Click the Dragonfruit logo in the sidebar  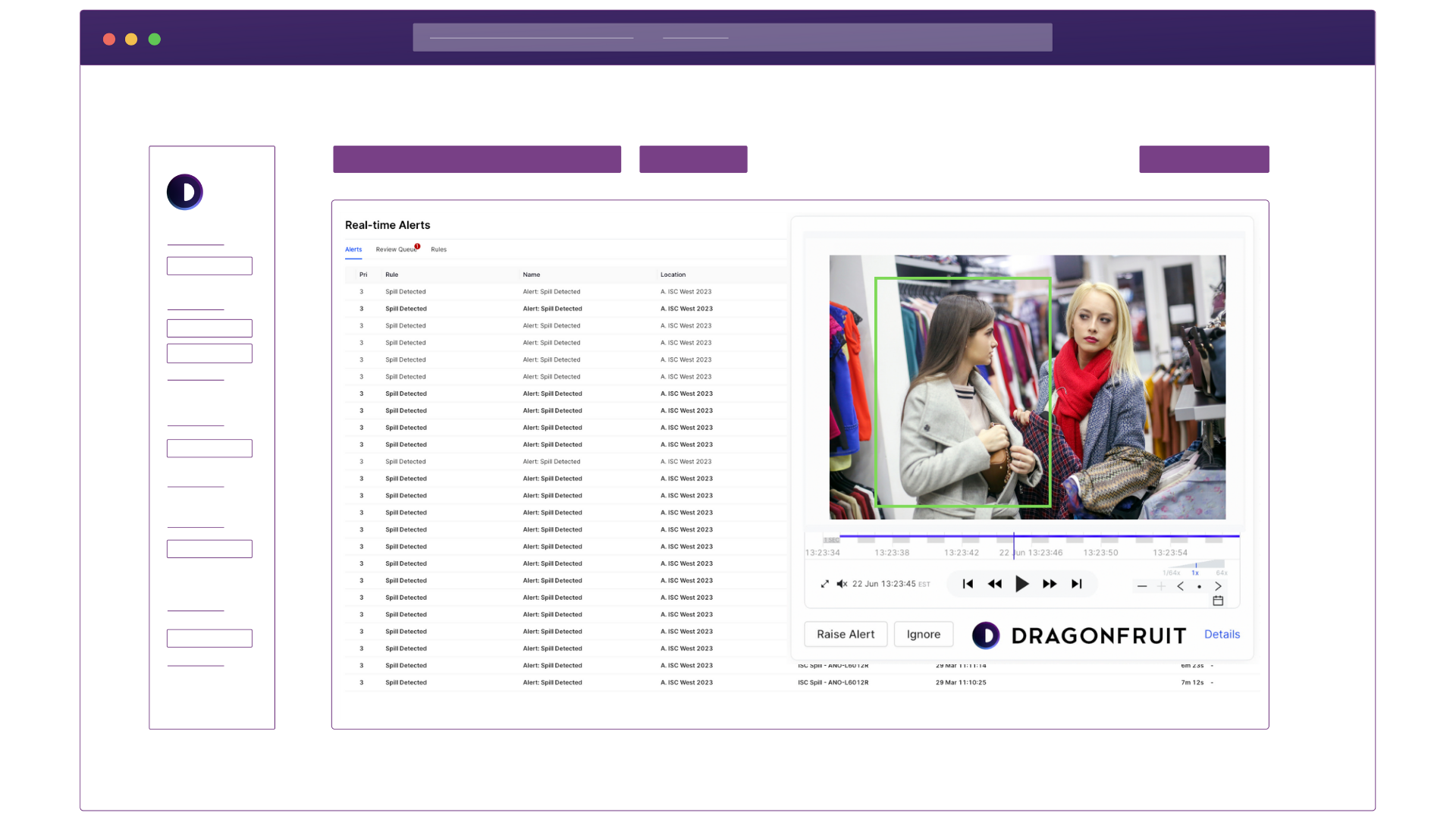pyautogui.click(x=184, y=193)
